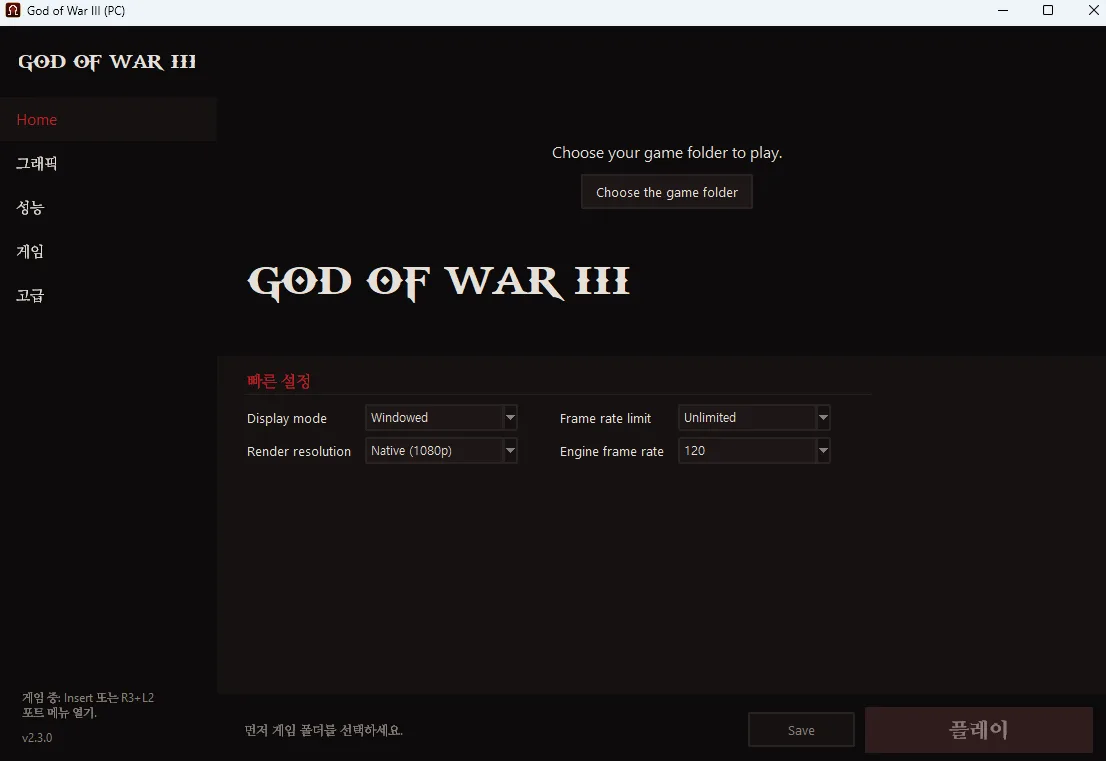Expand the Engine frame rate 120 dropdown

click(x=754, y=451)
